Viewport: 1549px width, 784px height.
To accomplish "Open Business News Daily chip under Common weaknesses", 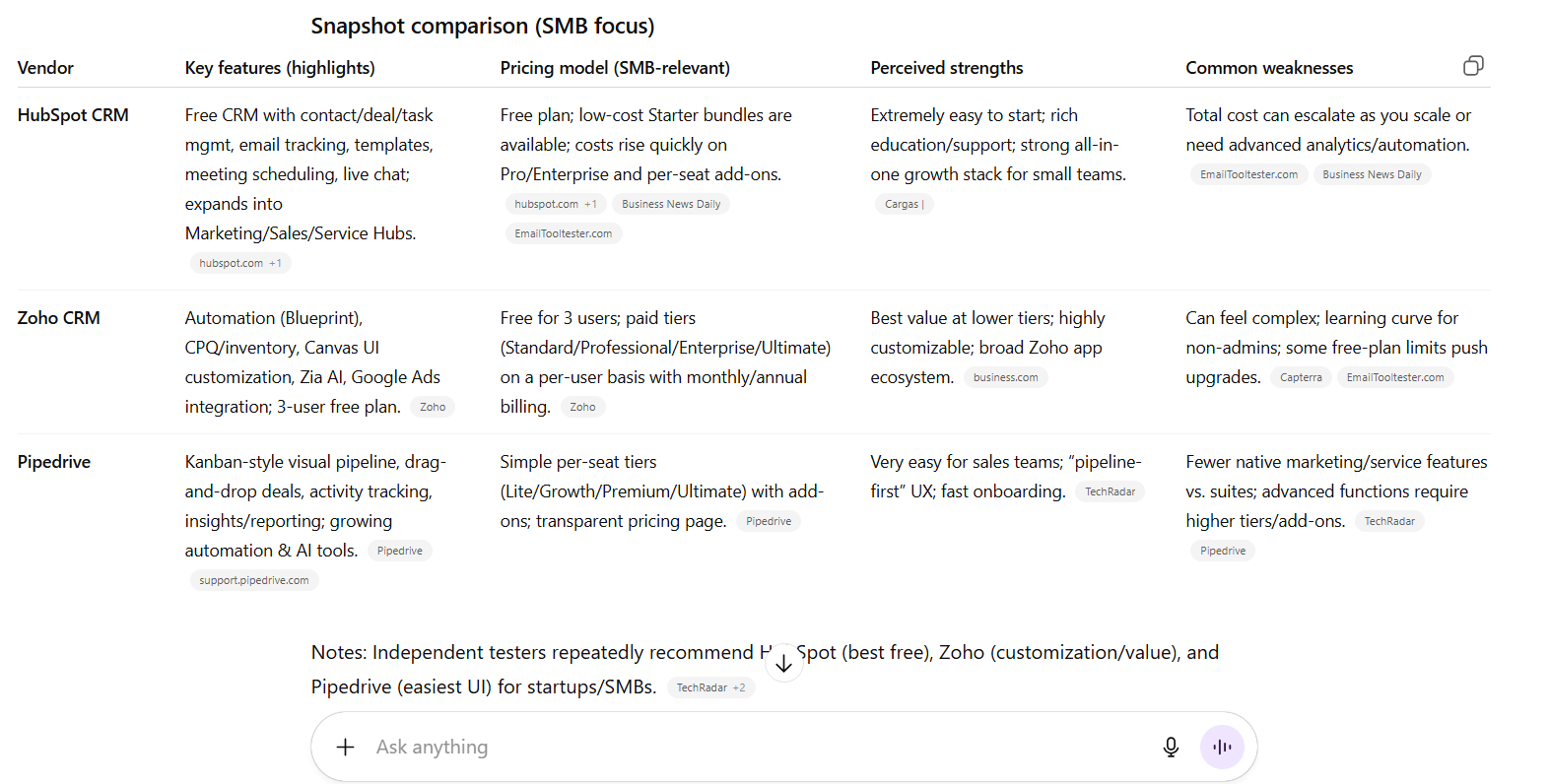I will (1372, 174).
